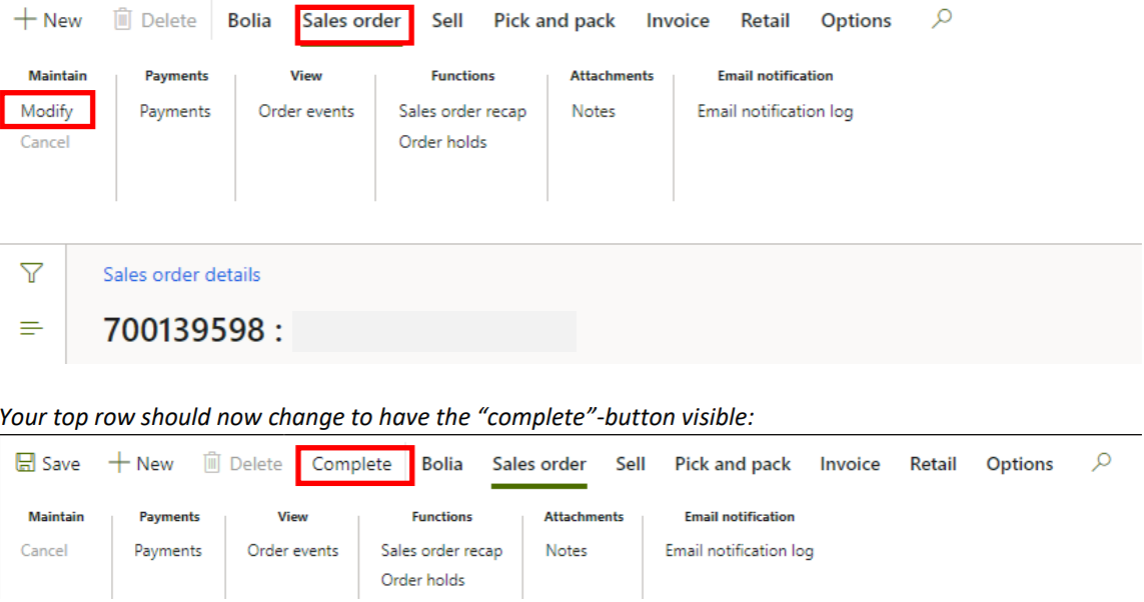The image size is (1144, 602).
Task: Click the plus New icon above Maintain Modify
Action: tap(25, 20)
